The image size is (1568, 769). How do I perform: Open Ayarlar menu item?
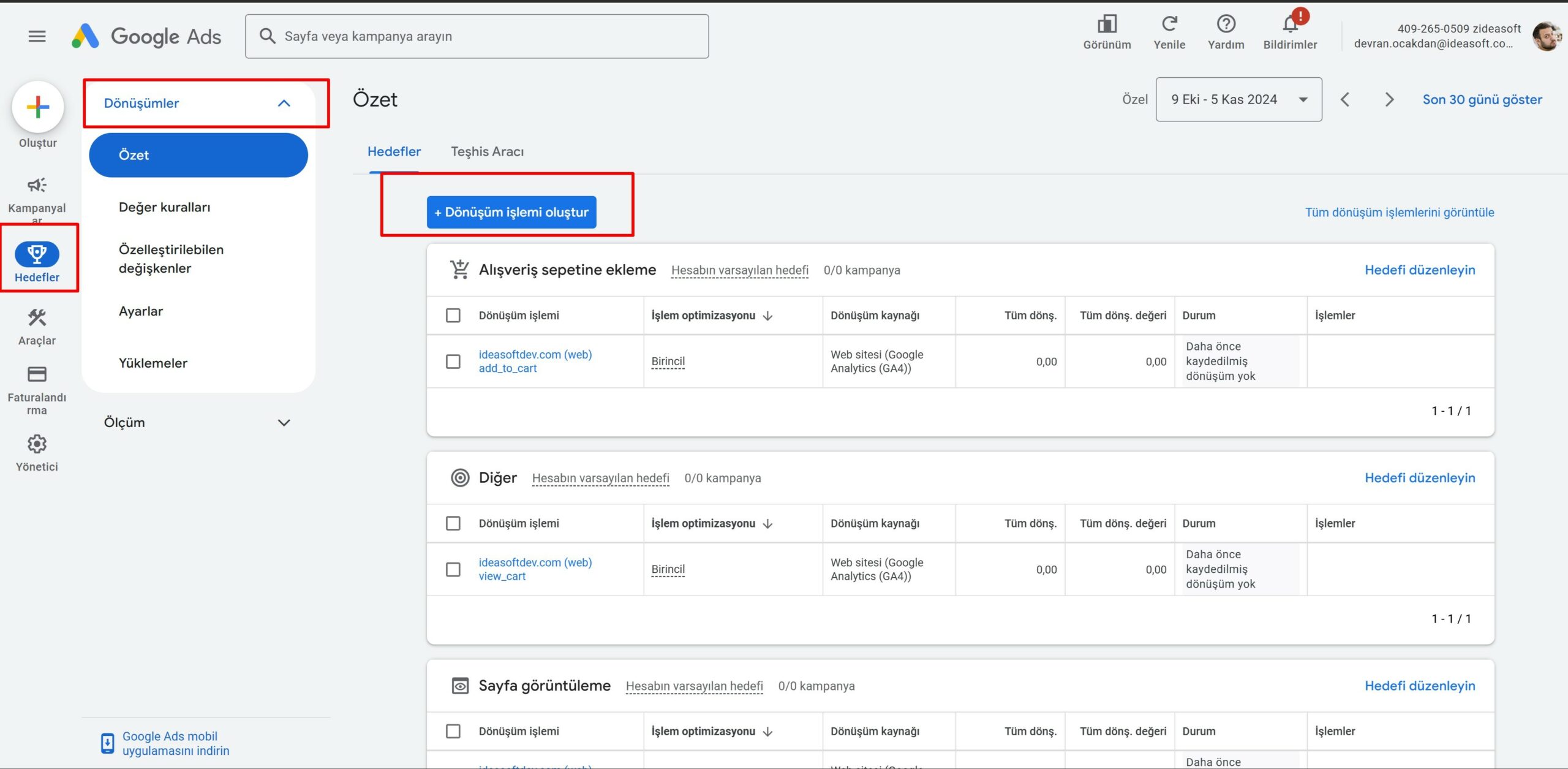pos(141,311)
